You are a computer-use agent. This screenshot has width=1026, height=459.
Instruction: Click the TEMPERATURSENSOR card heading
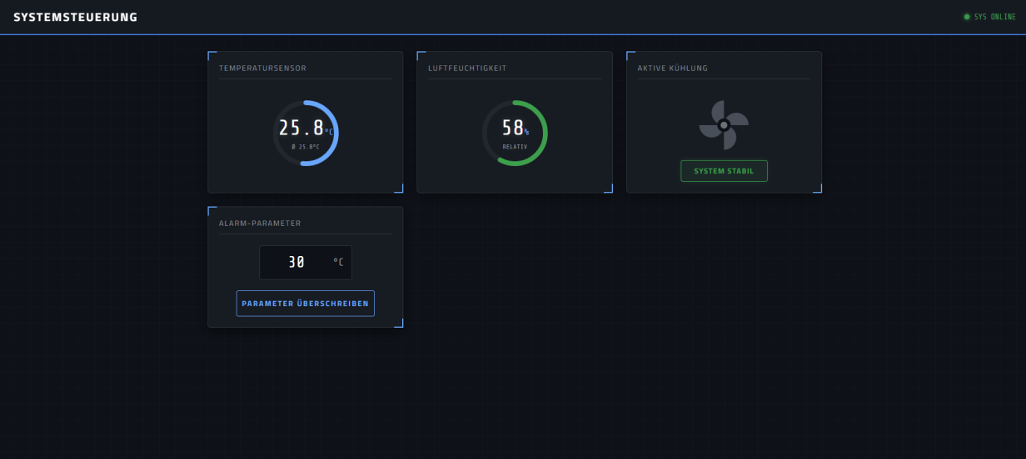point(262,68)
